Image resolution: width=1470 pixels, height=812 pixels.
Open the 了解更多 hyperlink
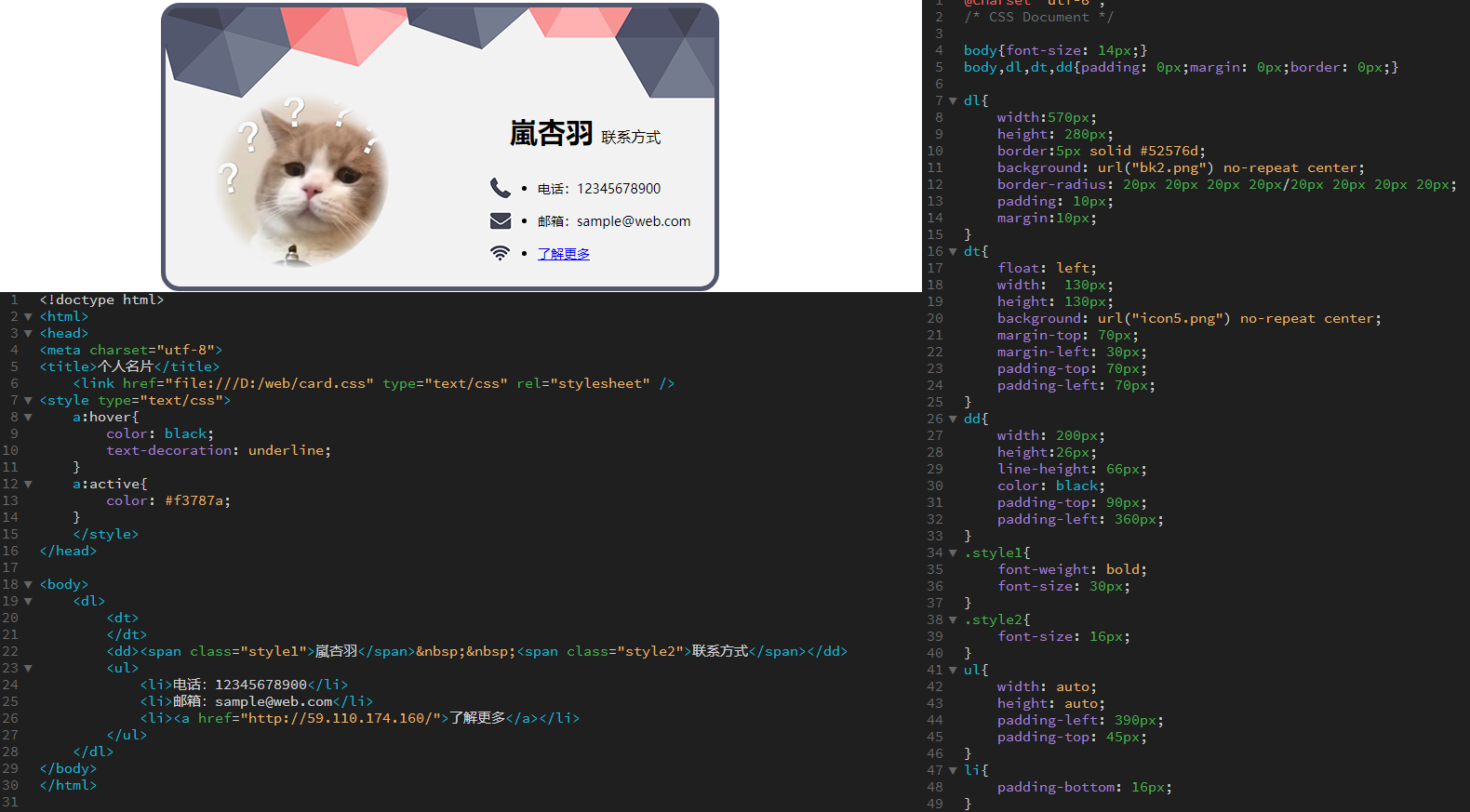(x=563, y=254)
